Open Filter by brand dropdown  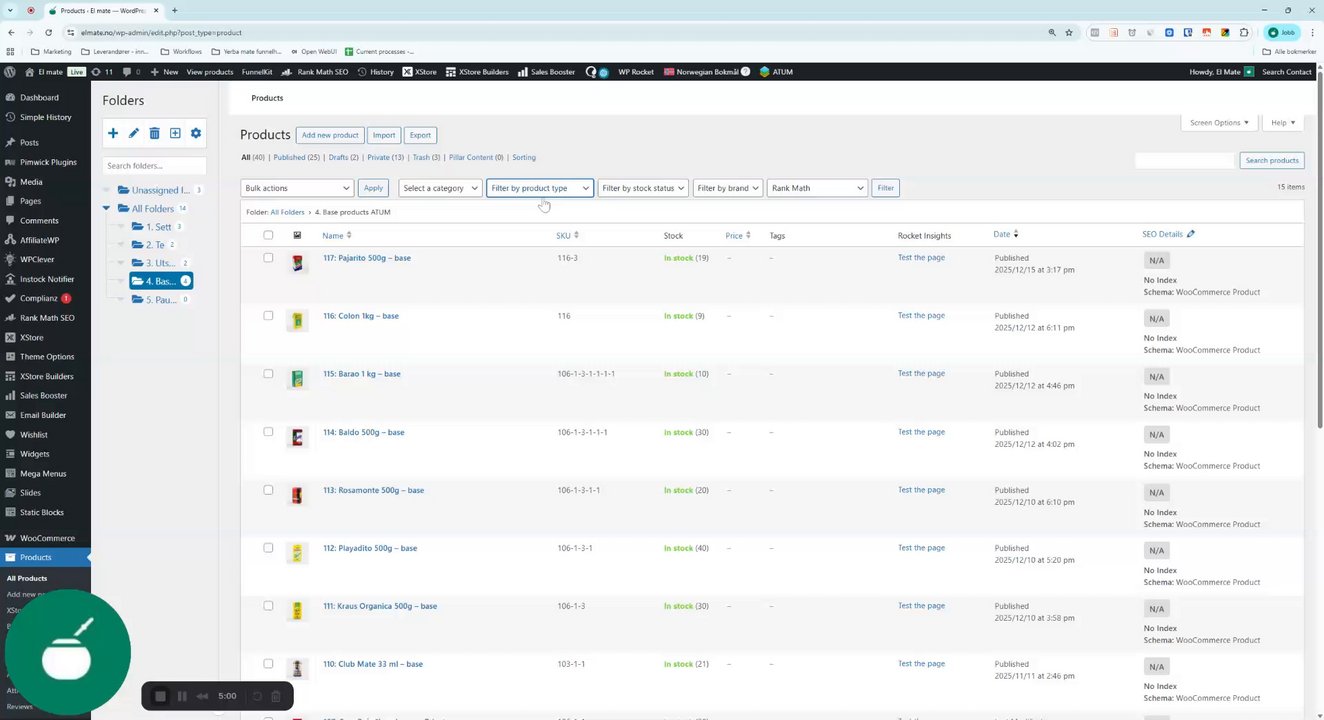[727, 188]
